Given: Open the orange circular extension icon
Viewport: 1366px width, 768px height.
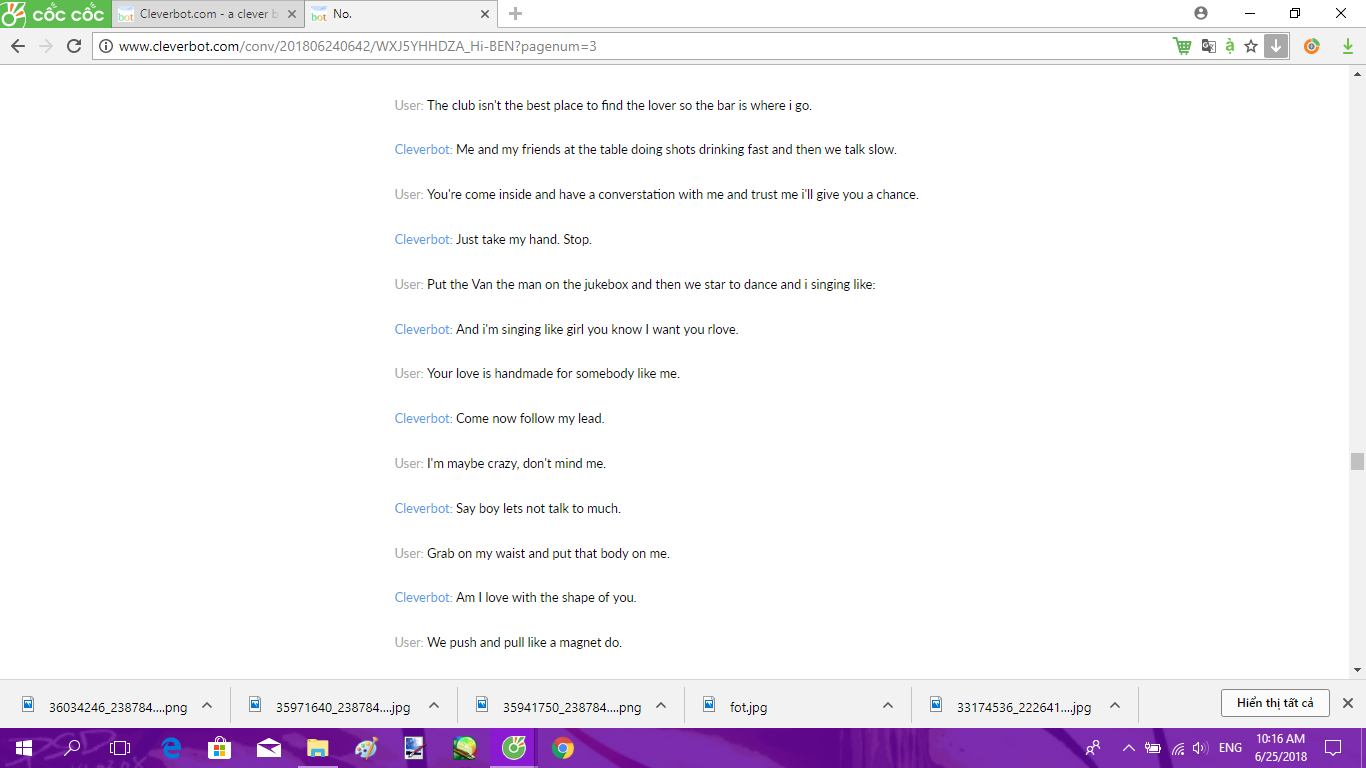Looking at the screenshot, I should [1312, 46].
